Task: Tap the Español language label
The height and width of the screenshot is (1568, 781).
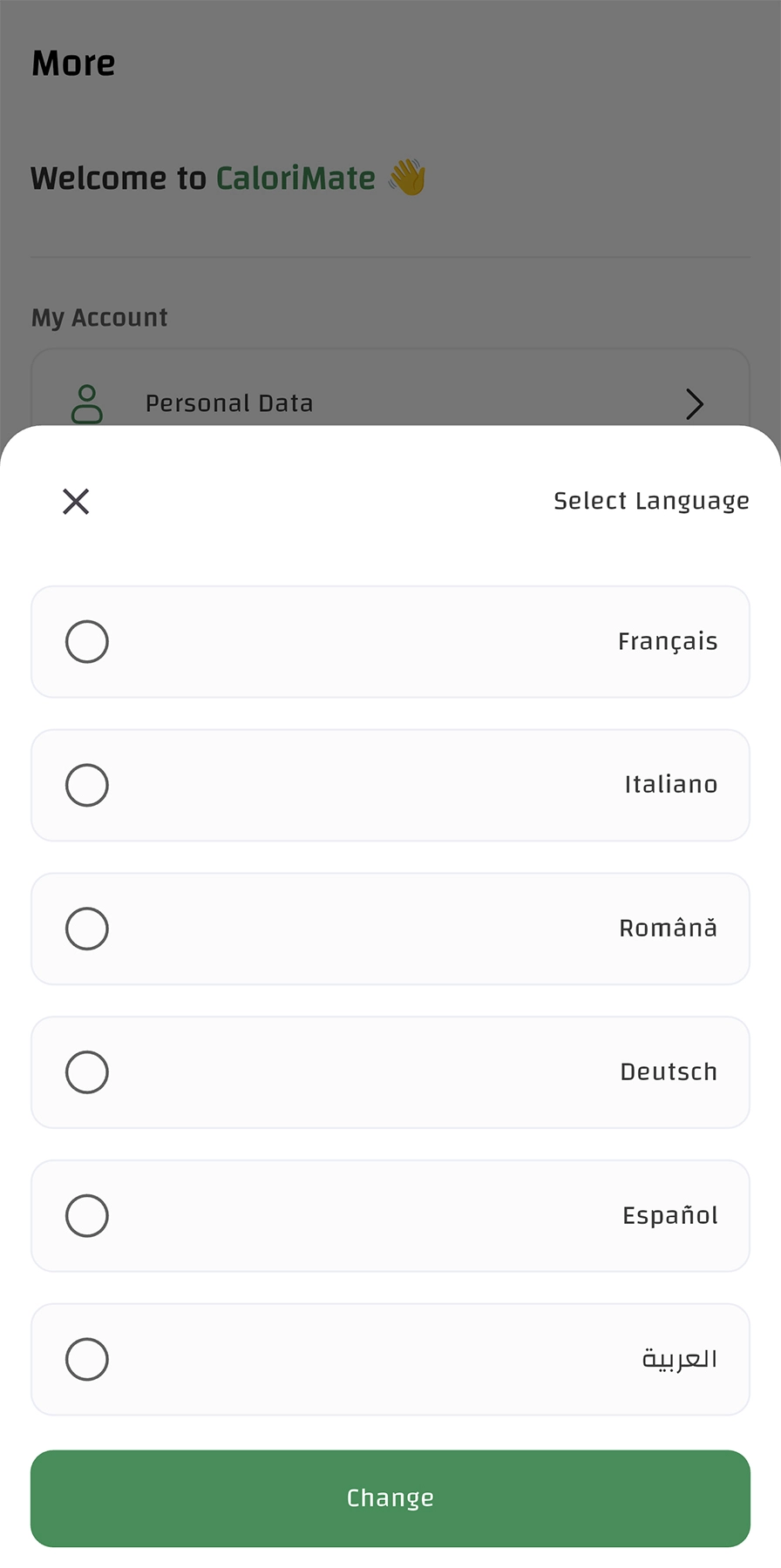Action: [x=670, y=1215]
